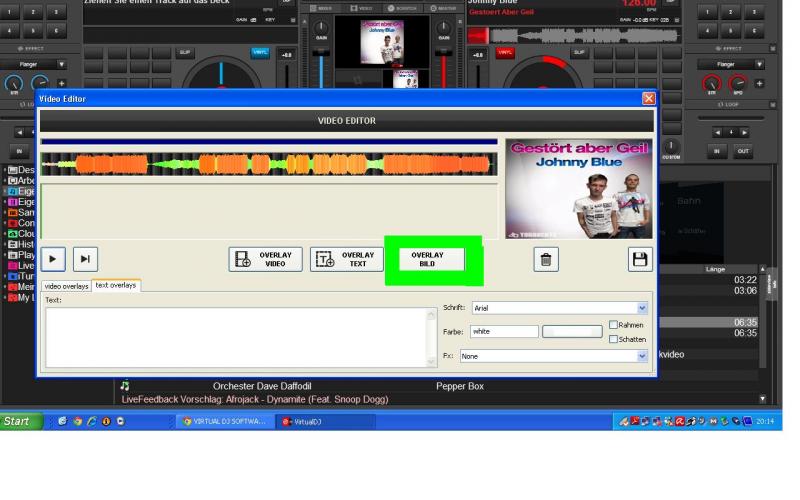Select the text overlays tab
The height and width of the screenshot is (500, 800).
point(116,285)
